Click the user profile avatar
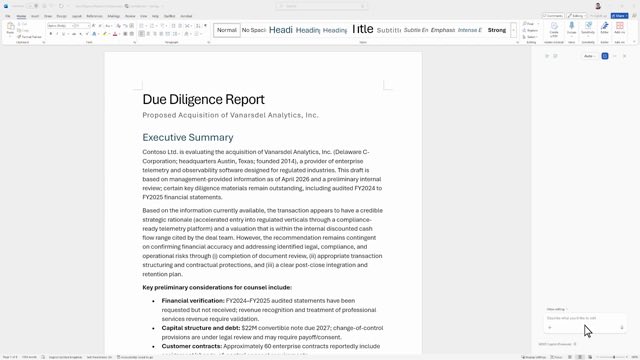 [598, 6]
